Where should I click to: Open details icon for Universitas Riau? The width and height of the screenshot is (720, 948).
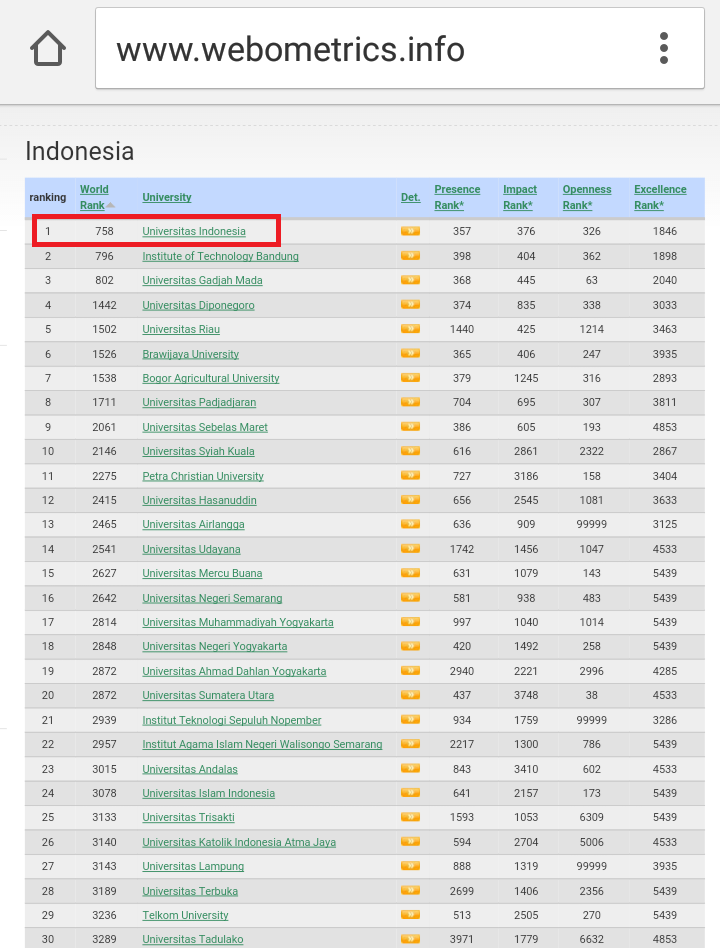[x=410, y=329]
